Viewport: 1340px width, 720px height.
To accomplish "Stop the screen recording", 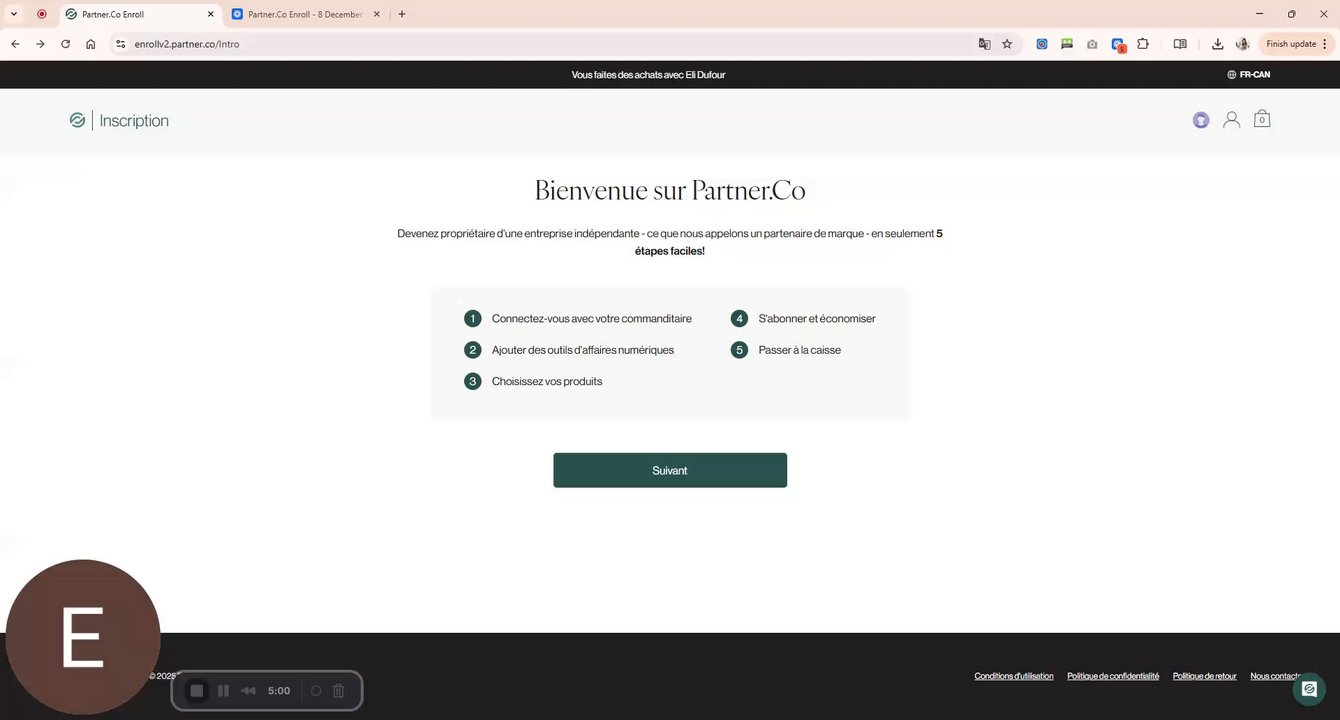I will tap(197, 691).
